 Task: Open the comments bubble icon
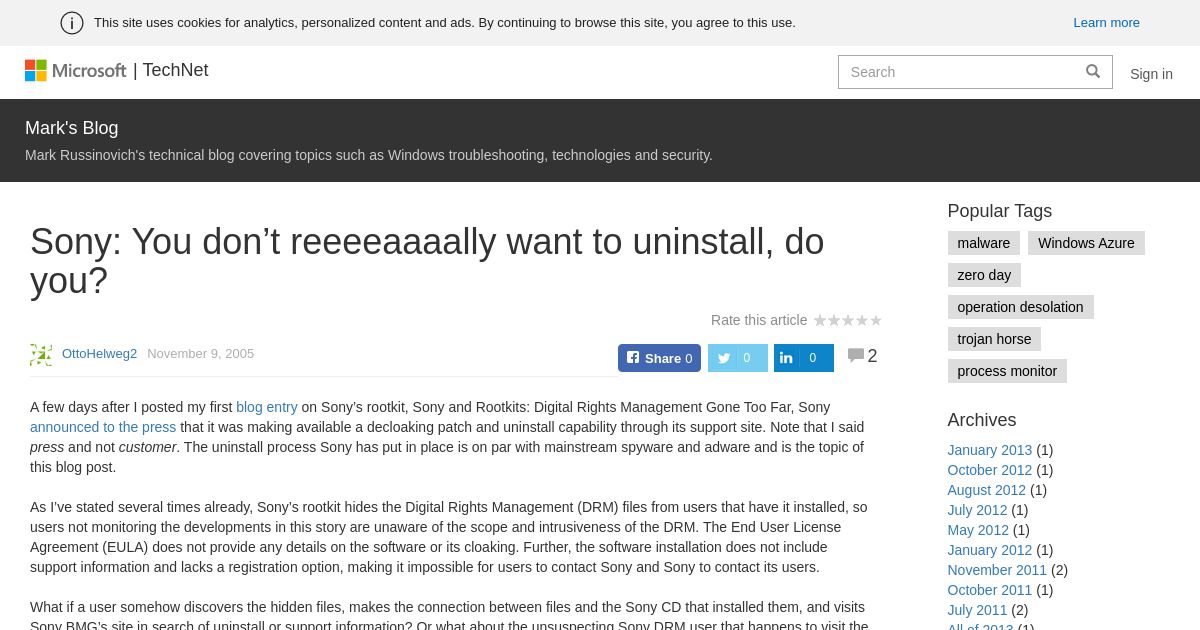coord(855,355)
